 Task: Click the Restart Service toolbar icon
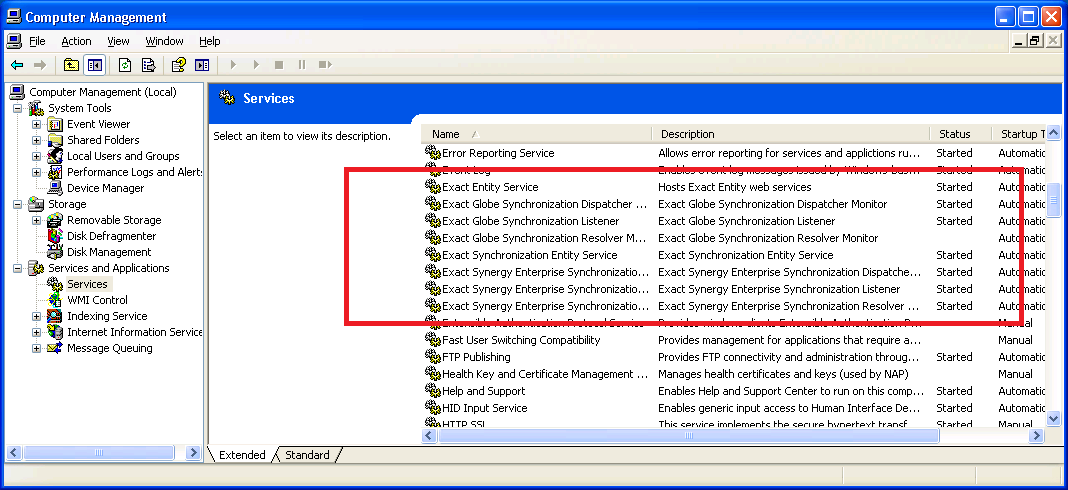[325, 65]
